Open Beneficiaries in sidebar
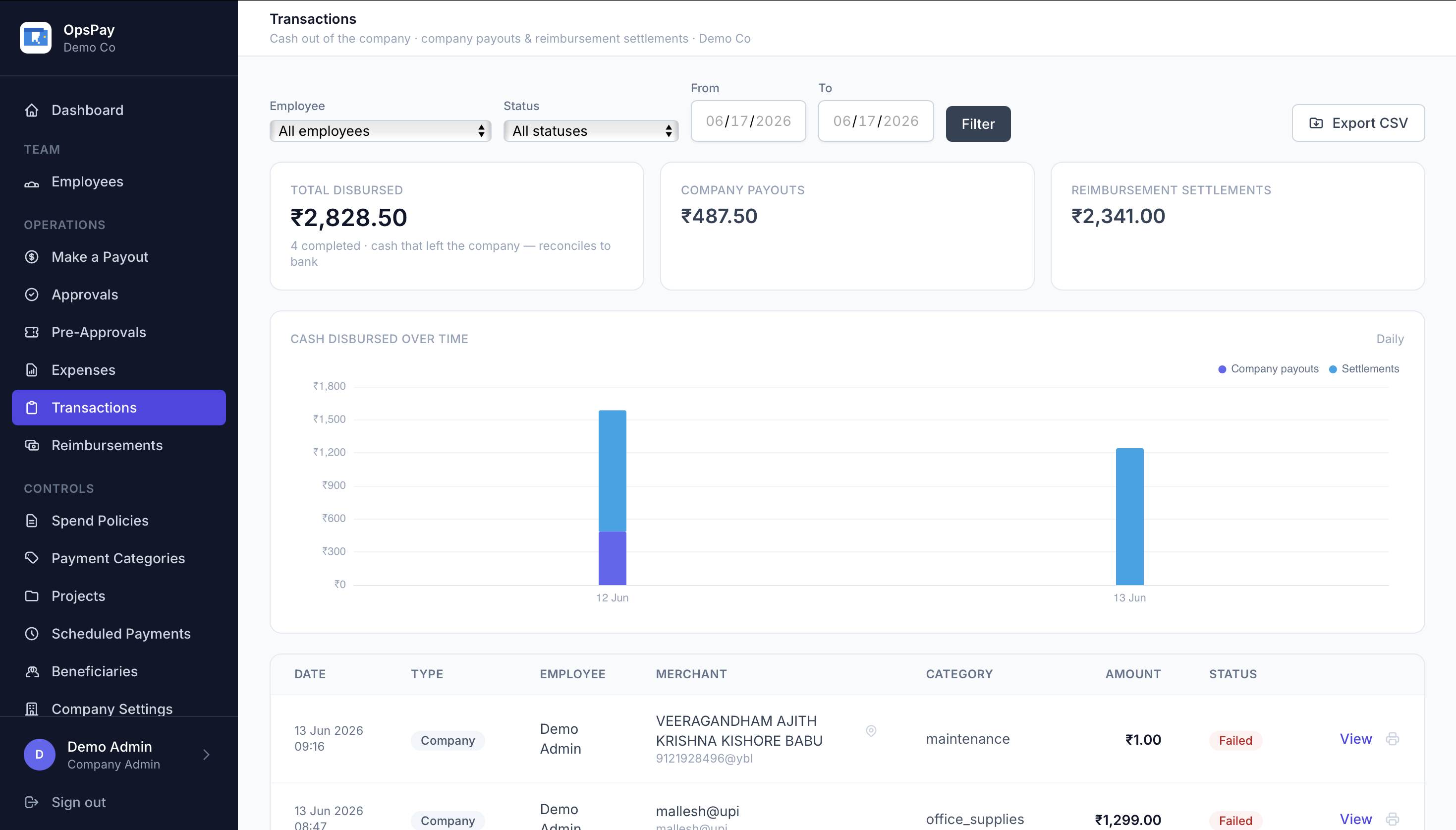Image resolution: width=1456 pixels, height=830 pixels. (x=119, y=671)
